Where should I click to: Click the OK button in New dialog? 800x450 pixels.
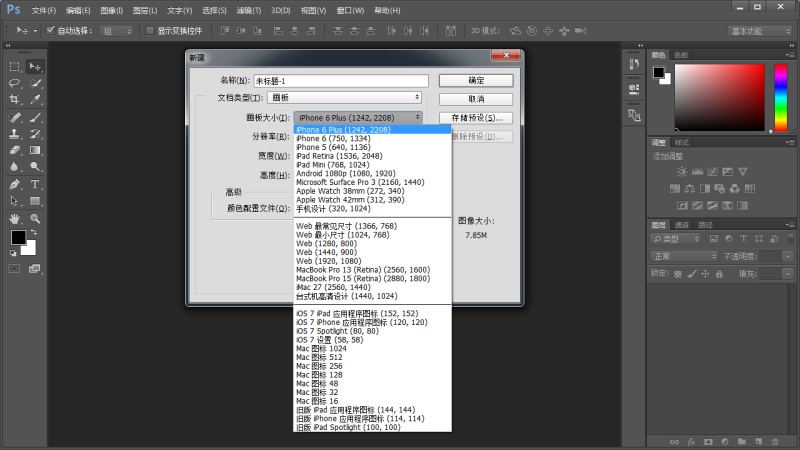[x=476, y=81]
